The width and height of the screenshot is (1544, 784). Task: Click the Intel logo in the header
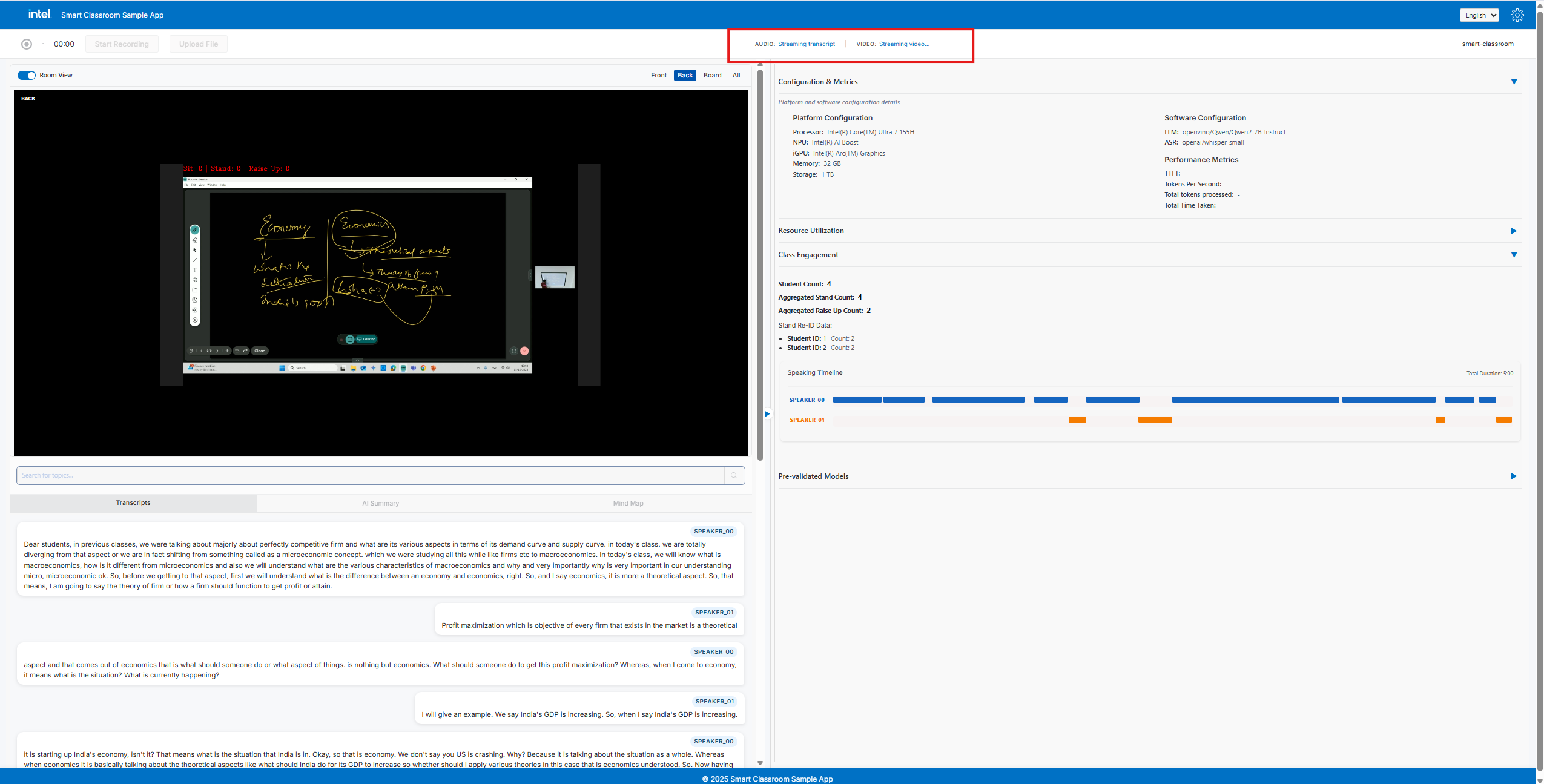[39, 14]
